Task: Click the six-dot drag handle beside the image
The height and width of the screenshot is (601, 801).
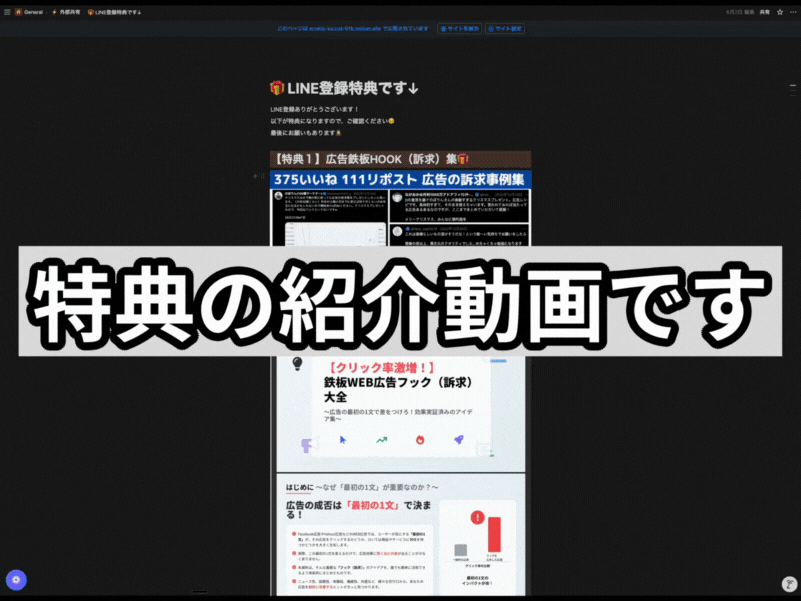Action: coord(263,176)
